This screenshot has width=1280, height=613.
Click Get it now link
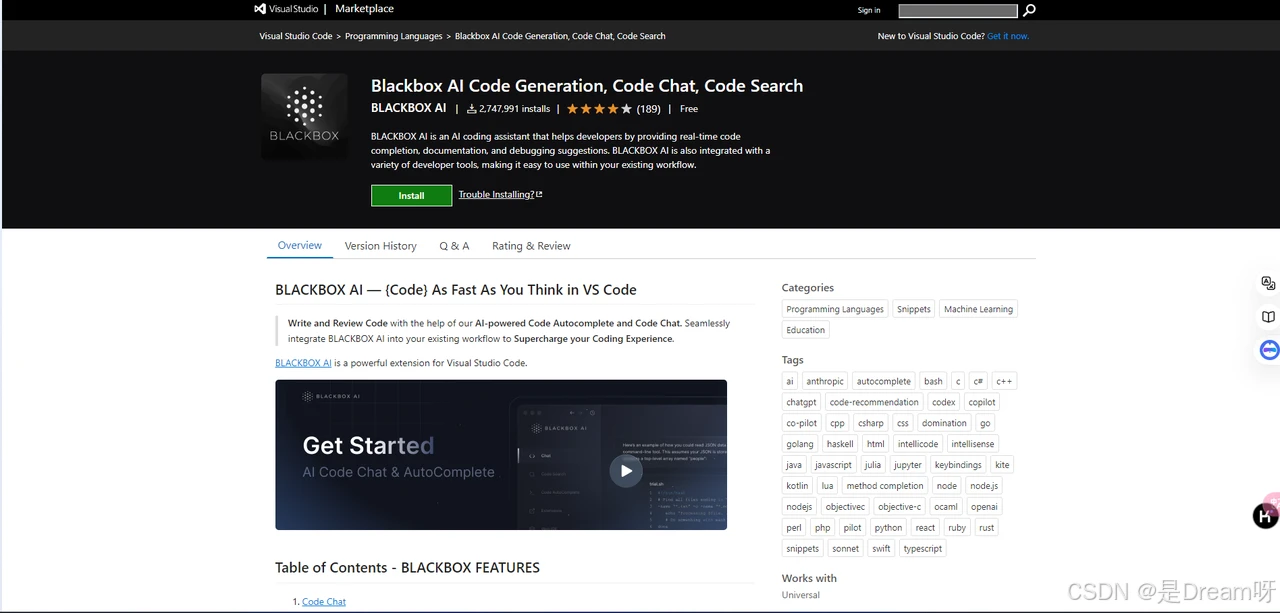[x=1008, y=36]
